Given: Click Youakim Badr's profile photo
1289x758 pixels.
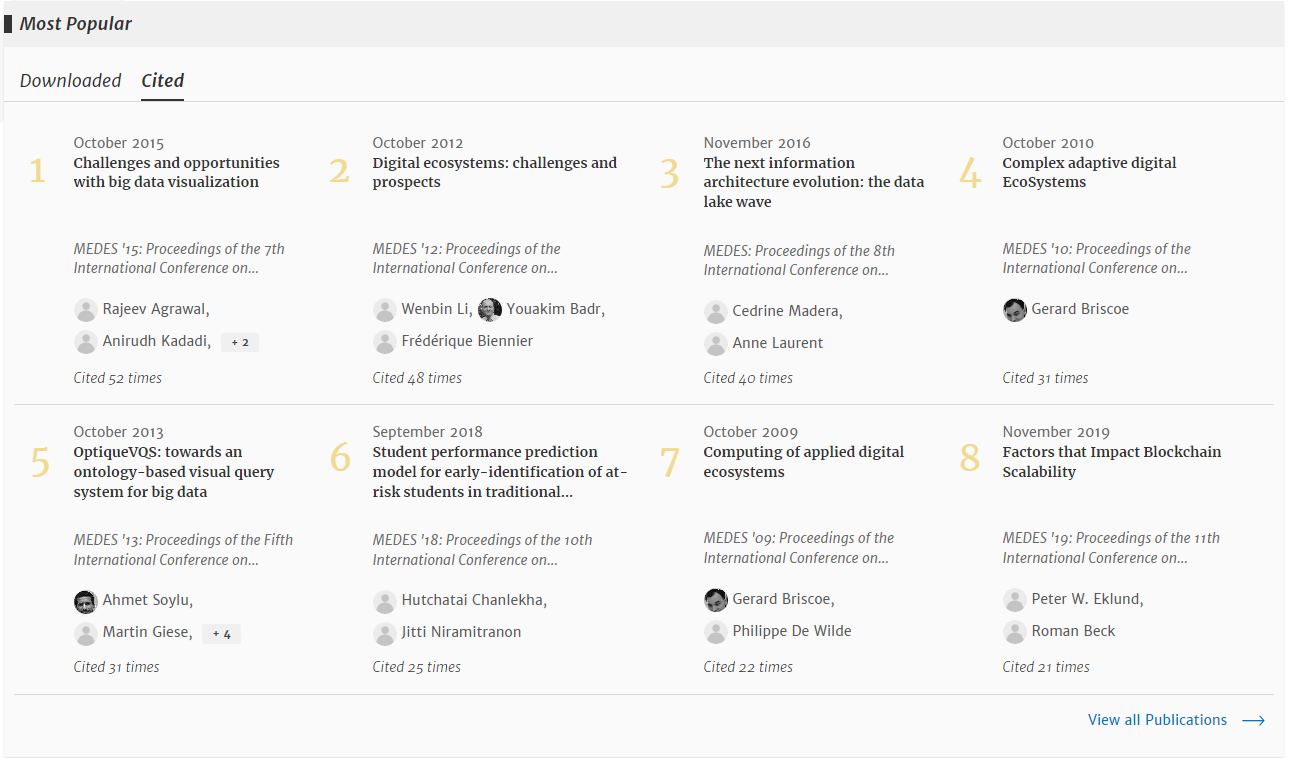Looking at the screenshot, I should tap(489, 310).
